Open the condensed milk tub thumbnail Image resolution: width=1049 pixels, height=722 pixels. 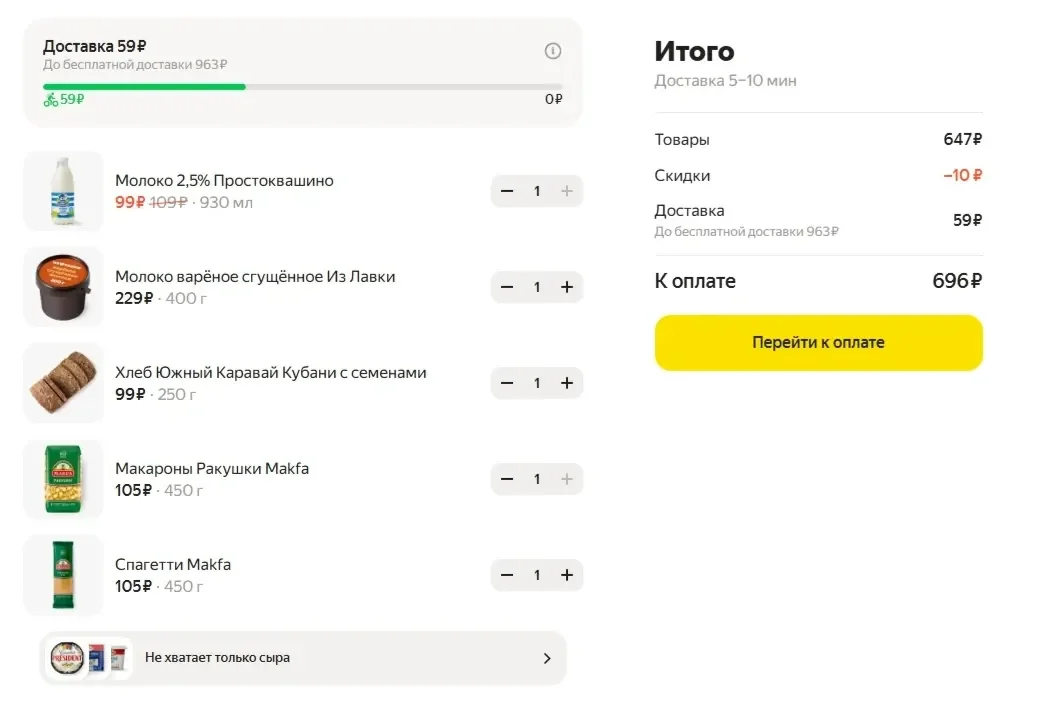tap(64, 287)
